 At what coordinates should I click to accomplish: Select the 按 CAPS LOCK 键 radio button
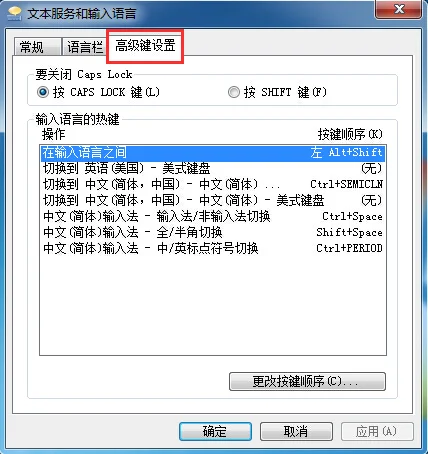pos(43,92)
